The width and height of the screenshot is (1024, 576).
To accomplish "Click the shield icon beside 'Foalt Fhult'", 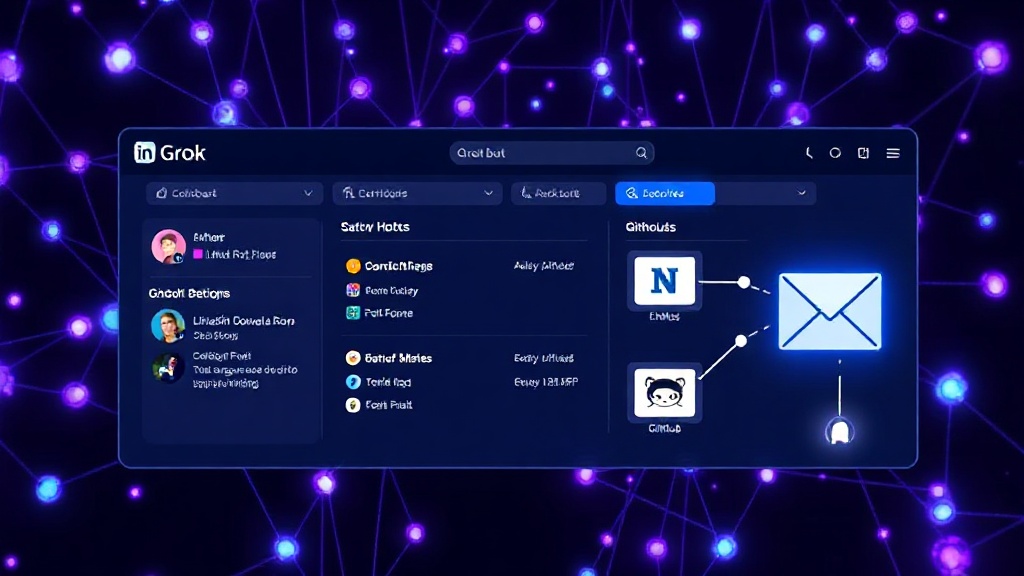I will click(353, 405).
